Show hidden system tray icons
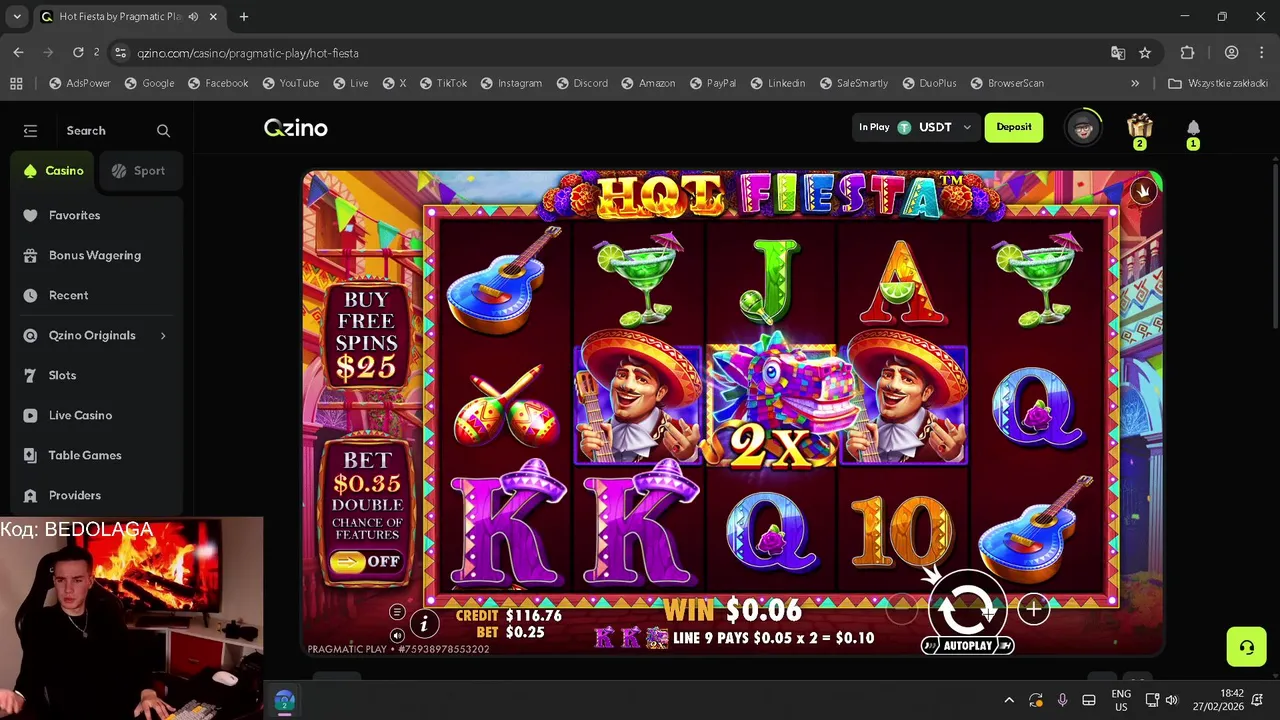The image size is (1280, 720). [x=1008, y=700]
